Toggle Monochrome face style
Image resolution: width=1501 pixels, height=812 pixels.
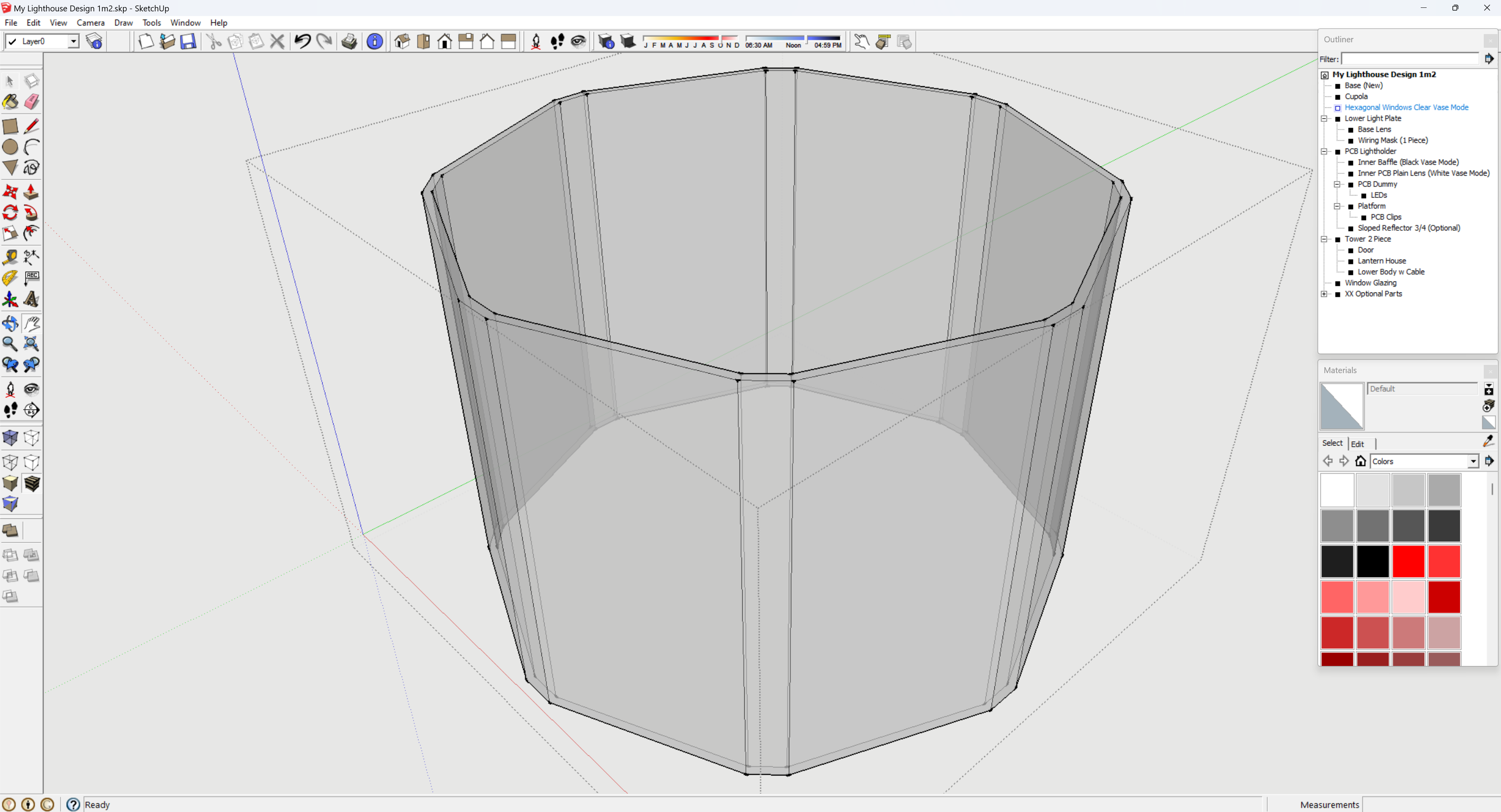coord(11,504)
